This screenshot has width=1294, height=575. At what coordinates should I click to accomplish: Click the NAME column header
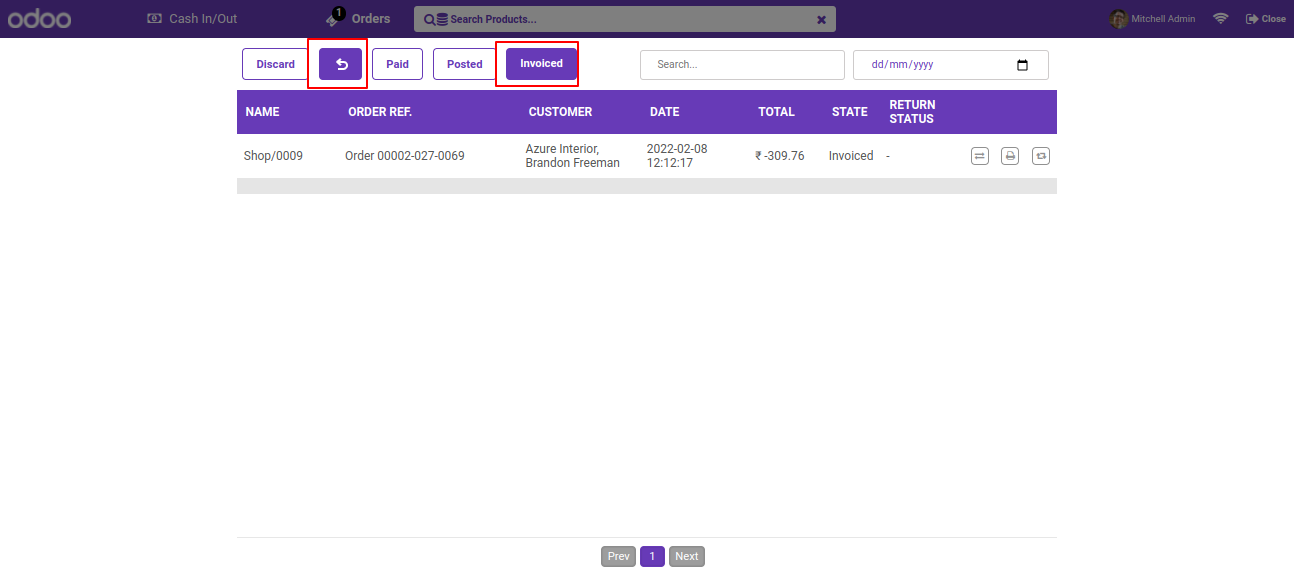tap(262, 112)
